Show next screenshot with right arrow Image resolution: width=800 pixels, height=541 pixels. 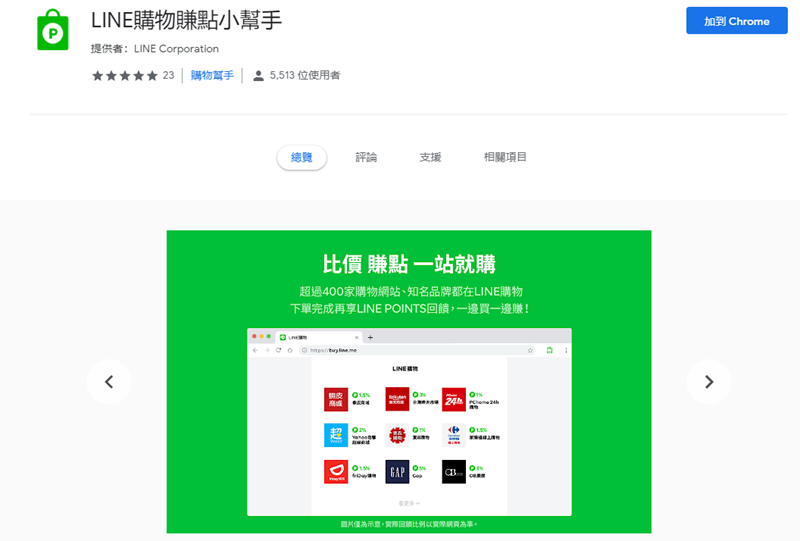coord(709,382)
